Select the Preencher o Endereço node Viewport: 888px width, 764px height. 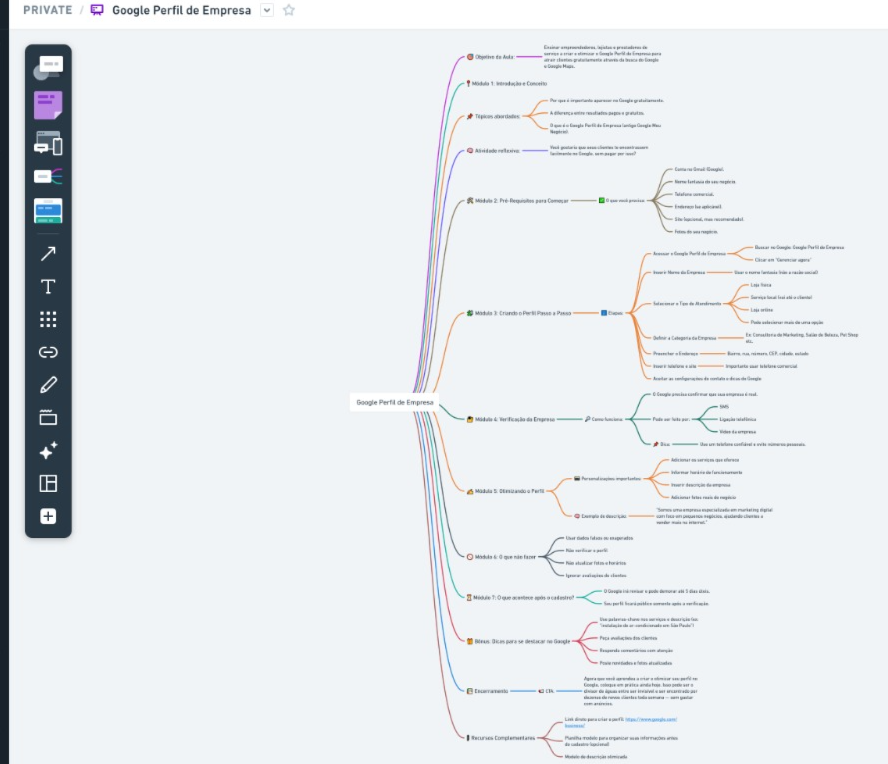[x=676, y=354]
